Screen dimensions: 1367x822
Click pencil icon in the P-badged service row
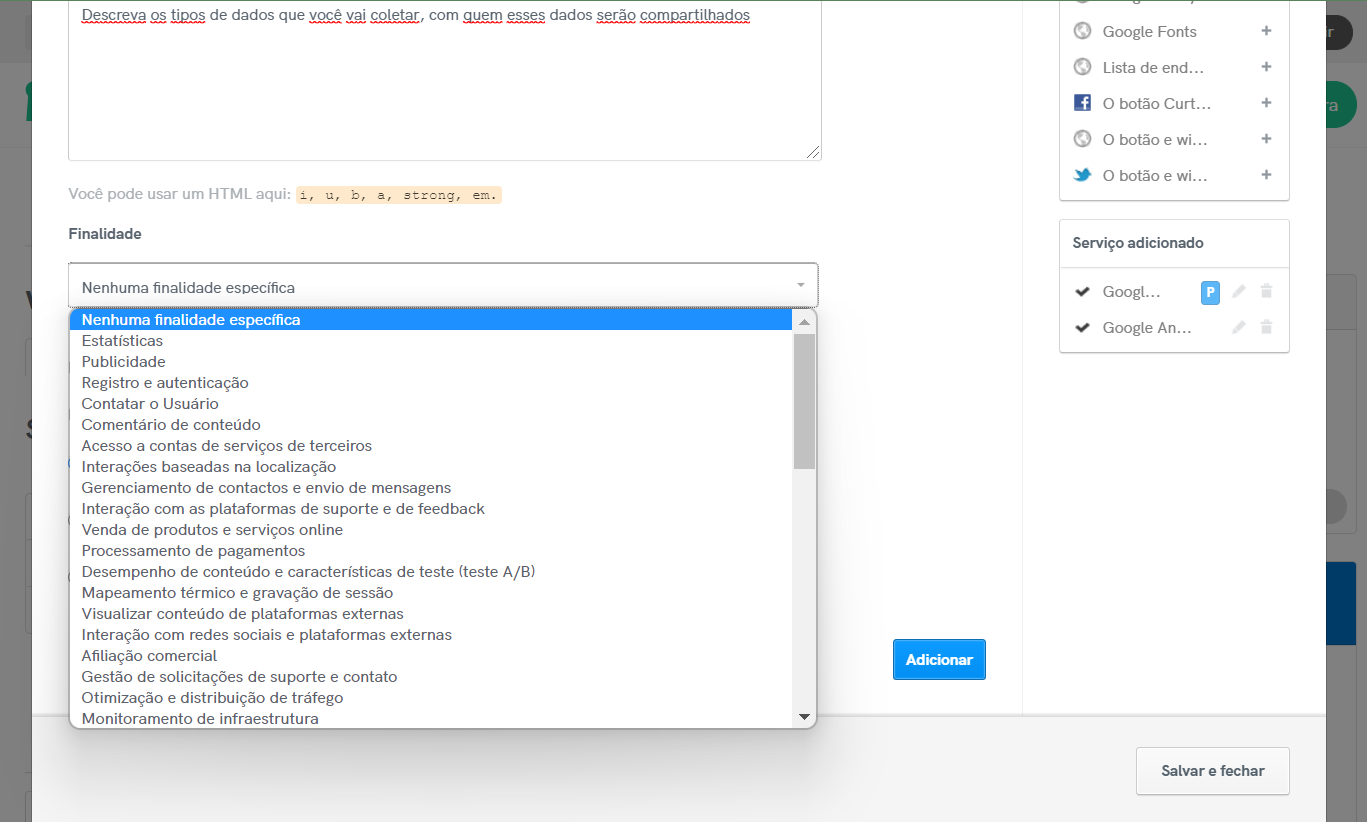1239,291
